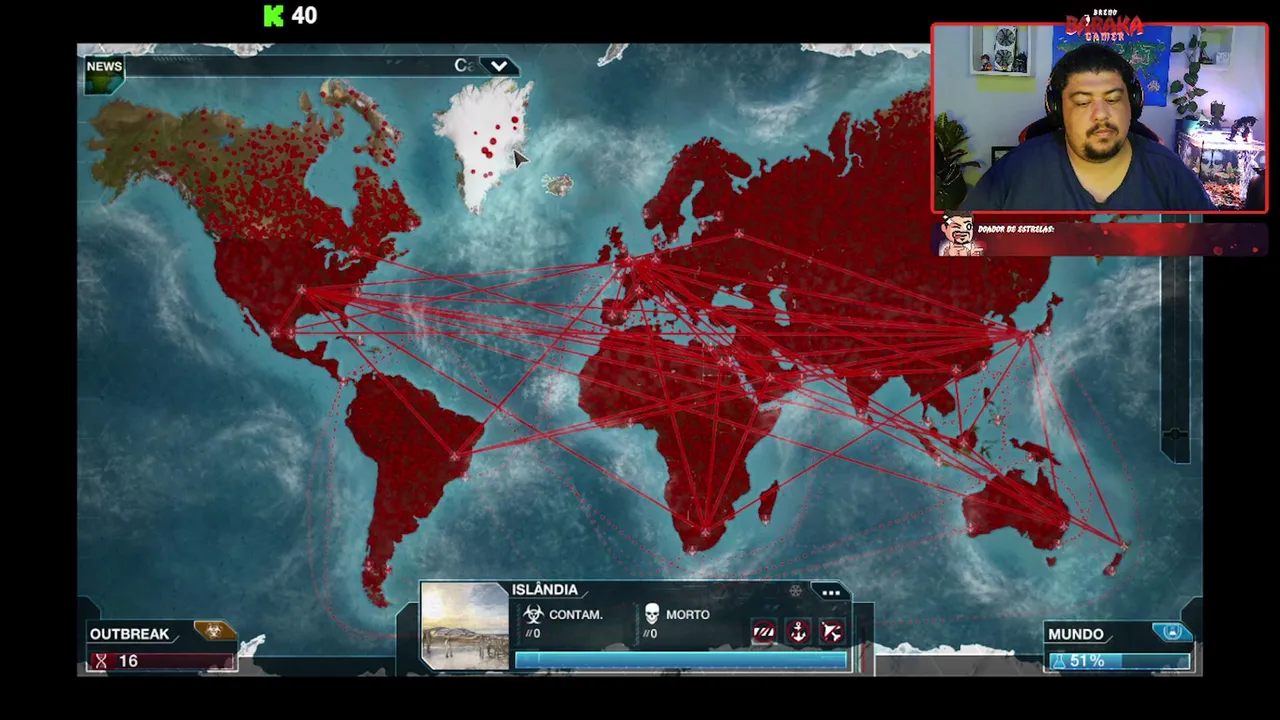Screen dimensions: 1280x720
Task: Click the biohazard CONTAM. icon
Action: pos(533,614)
